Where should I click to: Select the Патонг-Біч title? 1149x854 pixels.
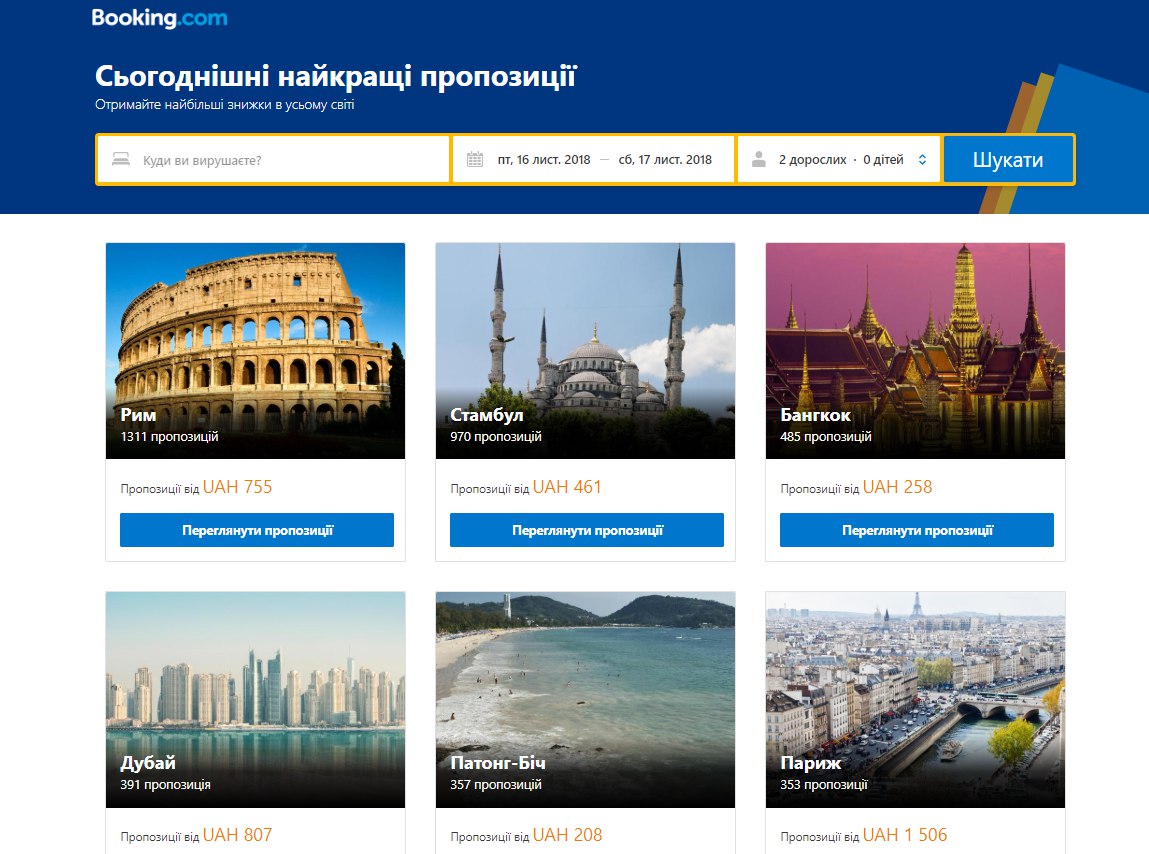(498, 763)
